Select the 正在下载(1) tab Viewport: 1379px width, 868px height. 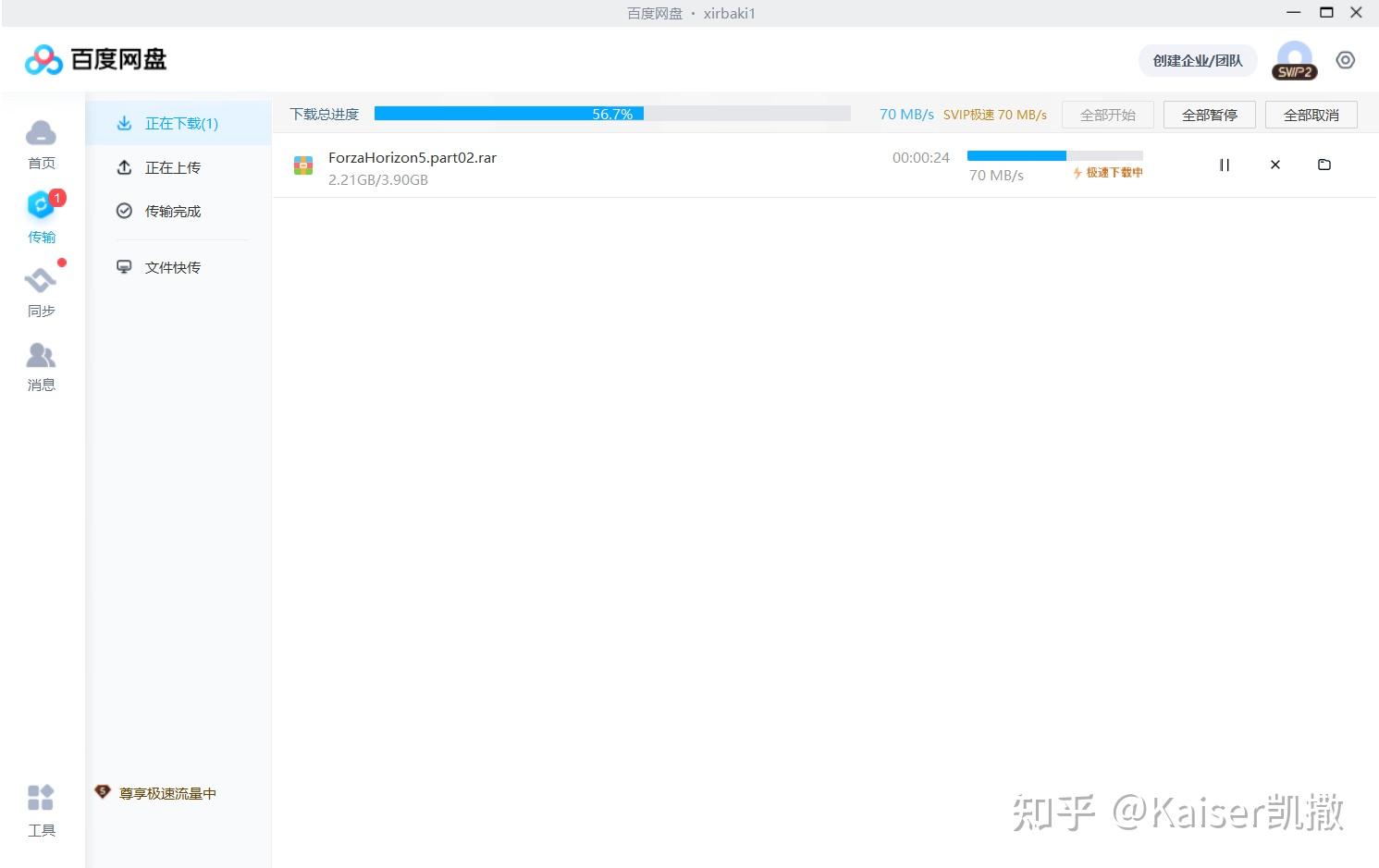[179, 123]
